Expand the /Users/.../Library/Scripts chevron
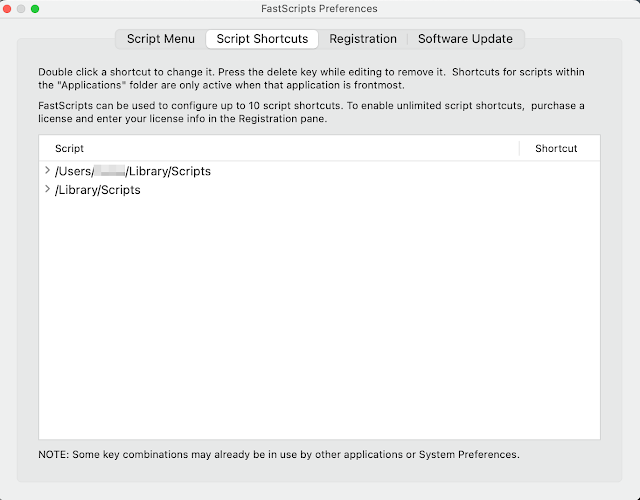The width and height of the screenshot is (640, 500). pyautogui.click(x=47, y=170)
